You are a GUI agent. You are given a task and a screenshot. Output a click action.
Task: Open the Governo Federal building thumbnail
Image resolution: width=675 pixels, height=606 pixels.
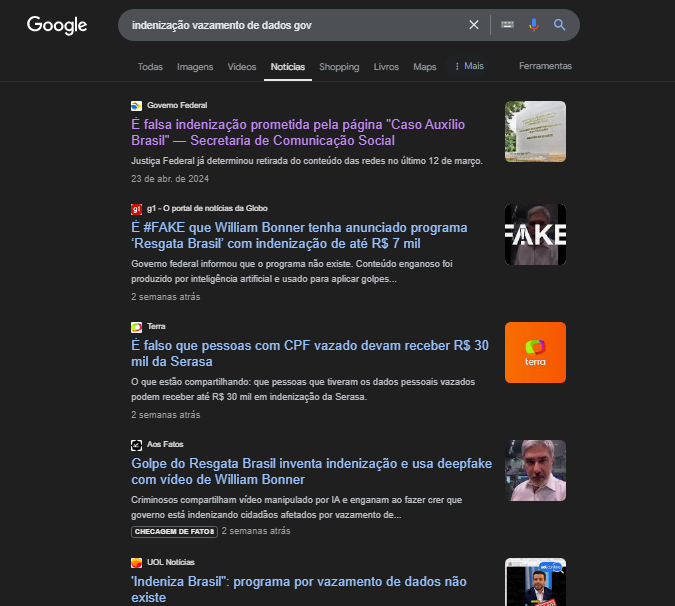536,132
